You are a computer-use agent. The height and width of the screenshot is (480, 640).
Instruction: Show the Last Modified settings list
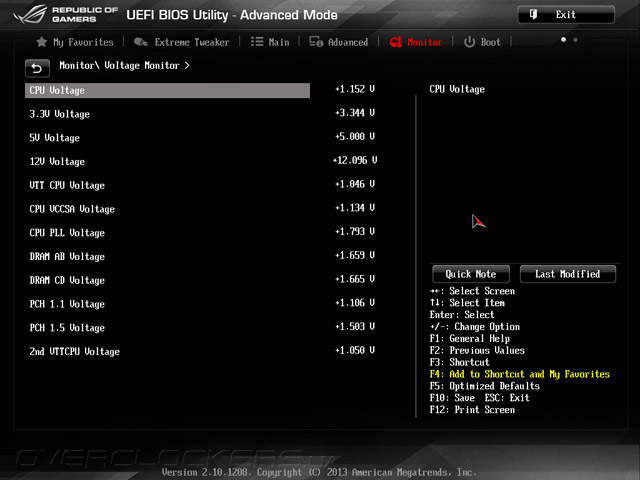pos(568,274)
